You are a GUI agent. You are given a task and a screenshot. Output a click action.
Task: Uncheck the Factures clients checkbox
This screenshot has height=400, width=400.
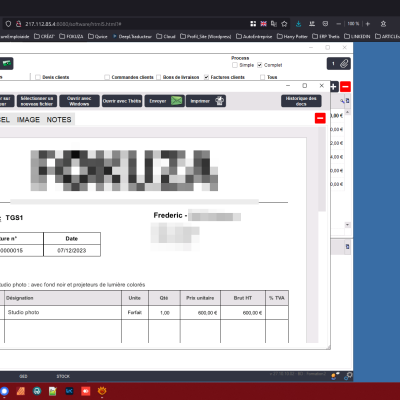tap(206, 77)
